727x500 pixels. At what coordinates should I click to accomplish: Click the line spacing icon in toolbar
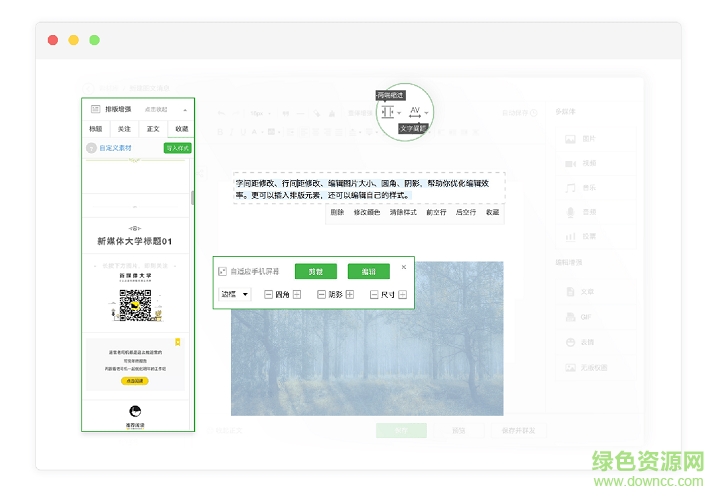click(388, 112)
